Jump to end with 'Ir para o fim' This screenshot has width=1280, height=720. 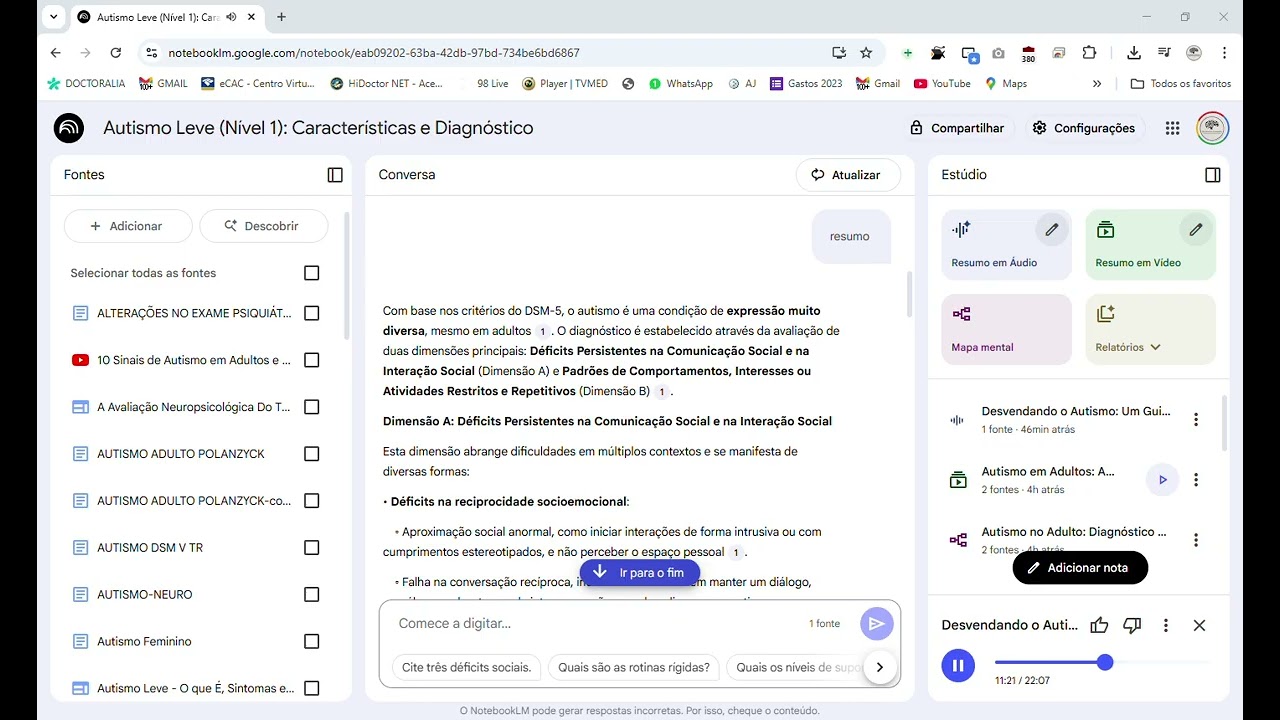[x=638, y=573]
